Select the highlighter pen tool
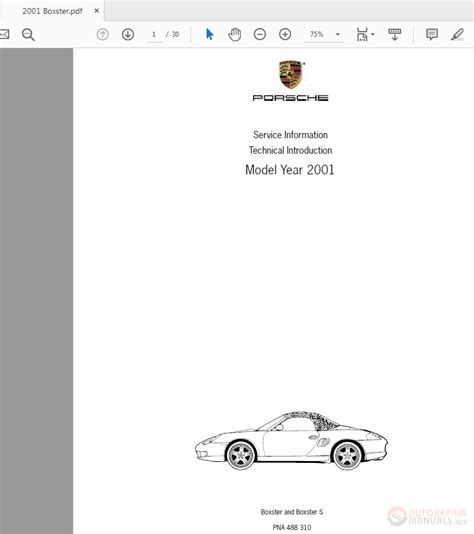Screen dimensions: 474x534 click(x=457, y=34)
